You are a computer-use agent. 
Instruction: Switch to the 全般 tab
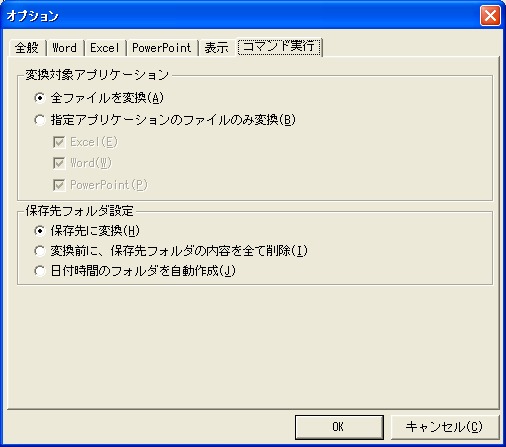27,48
